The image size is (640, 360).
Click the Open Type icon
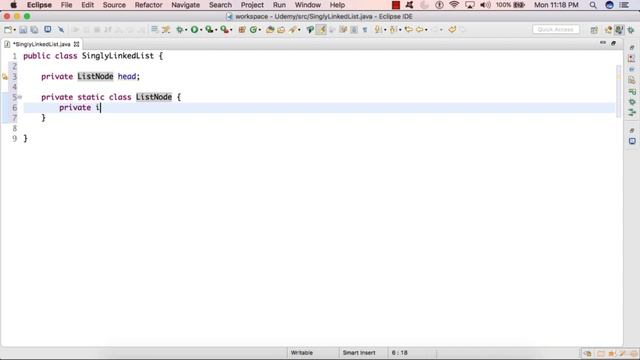click(270, 29)
